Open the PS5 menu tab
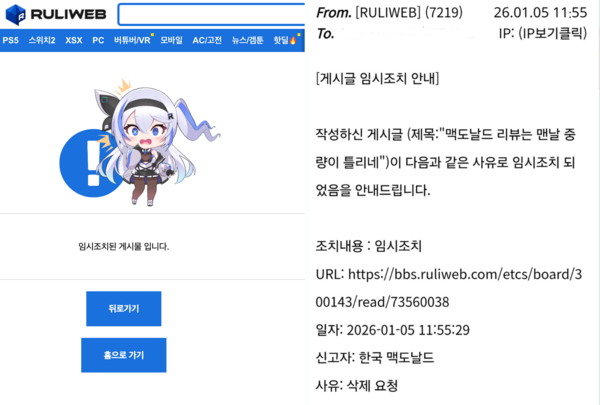Image resolution: width=600 pixels, height=405 pixels. click(x=10, y=40)
